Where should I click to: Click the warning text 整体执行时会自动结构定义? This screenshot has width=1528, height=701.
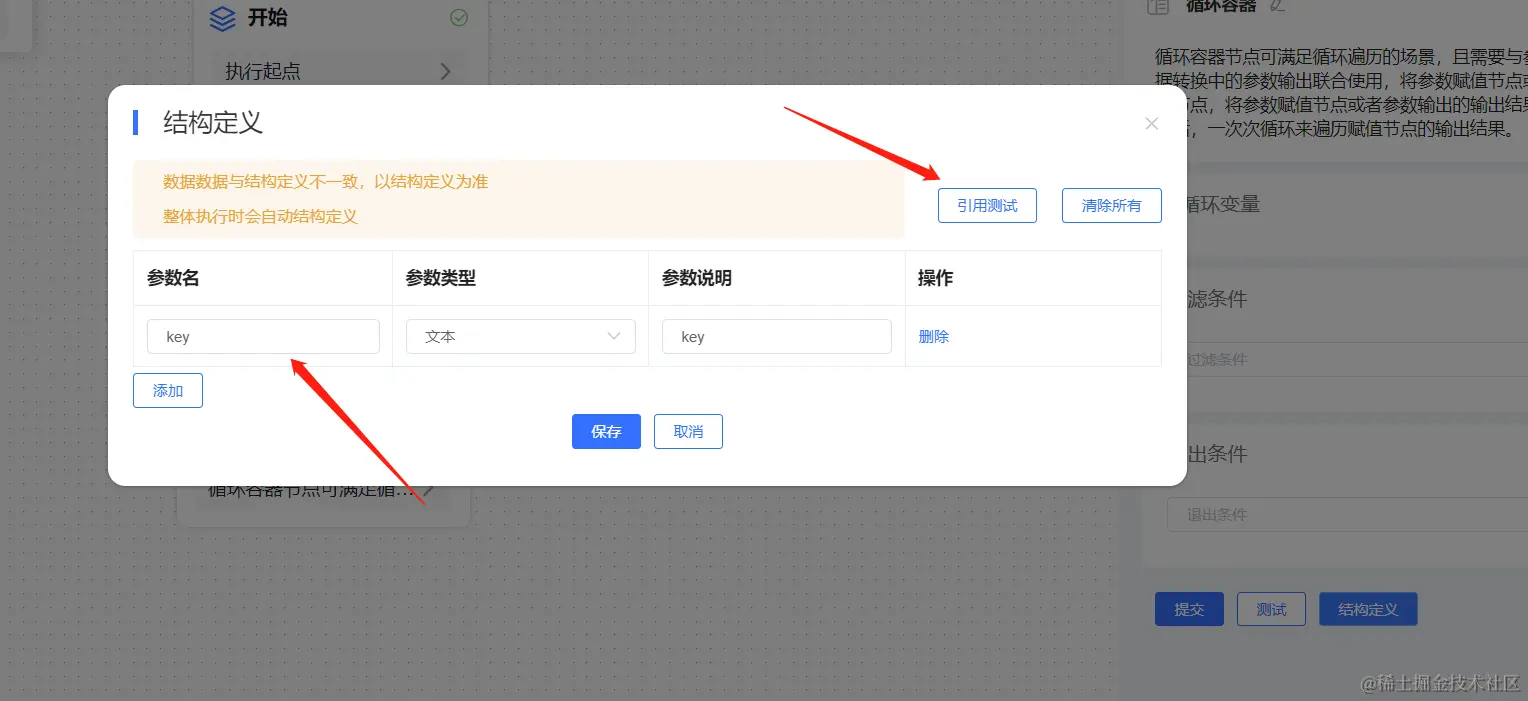coord(261,216)
